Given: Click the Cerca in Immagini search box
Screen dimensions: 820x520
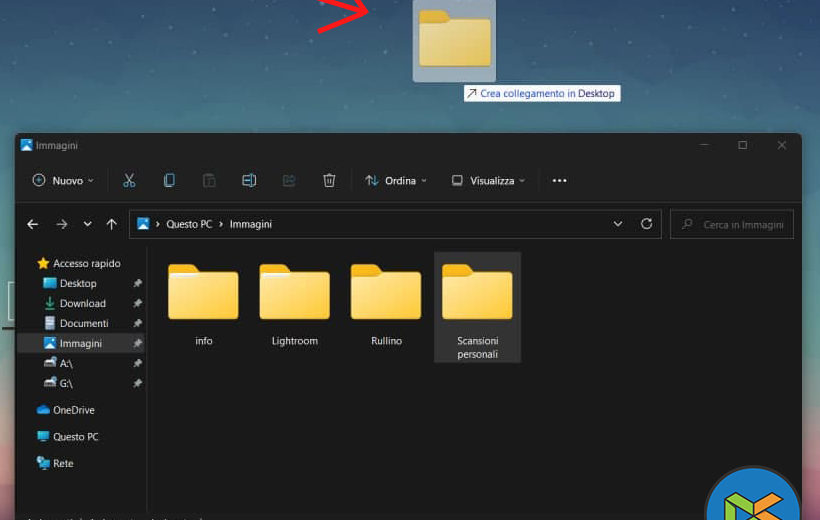Looking at the screenshot, I should pos(732,224).
